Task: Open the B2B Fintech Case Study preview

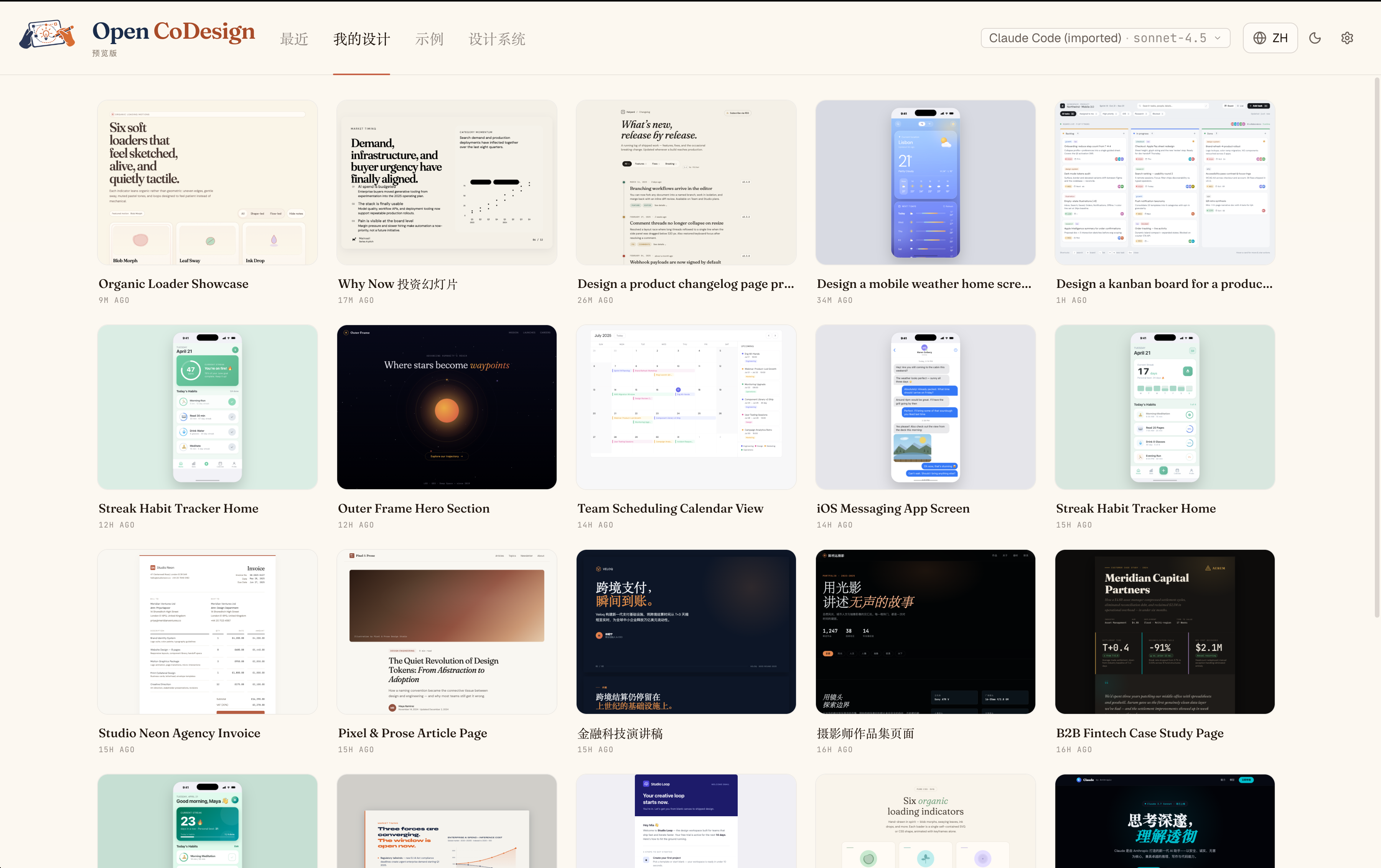Action: (x=1164, y=632)
